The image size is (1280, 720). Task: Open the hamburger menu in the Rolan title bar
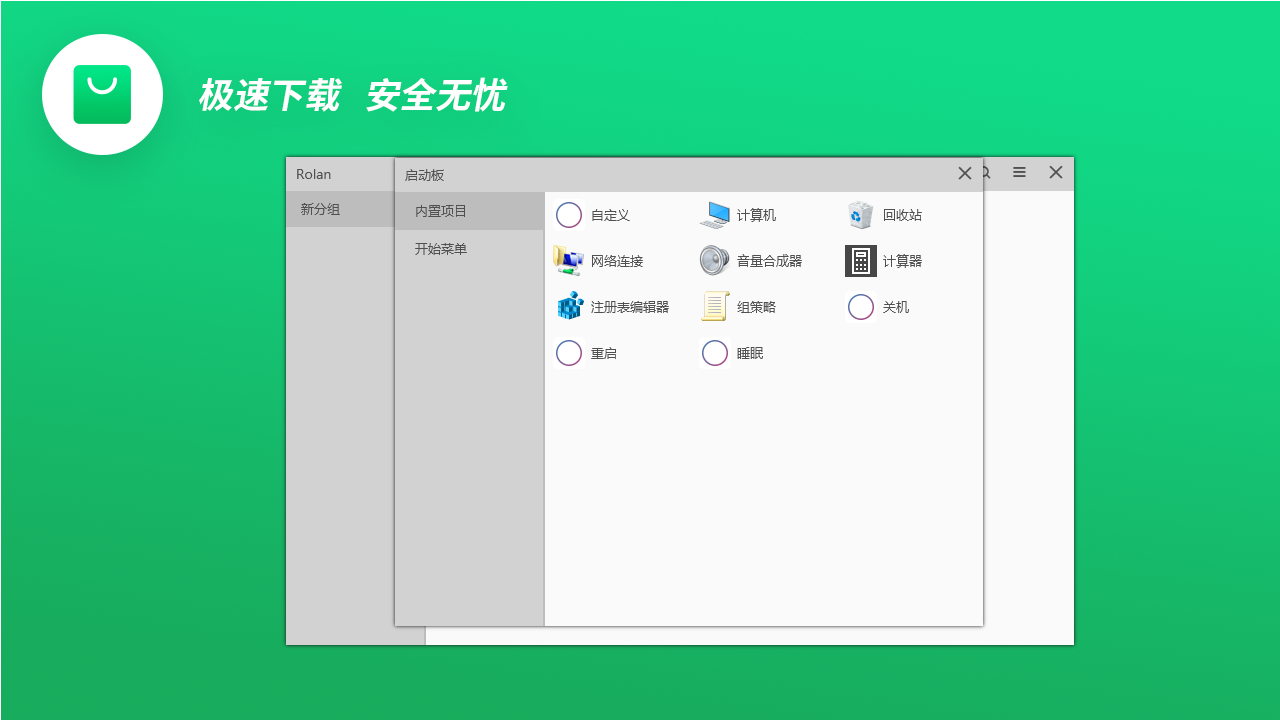point(1019,172)
